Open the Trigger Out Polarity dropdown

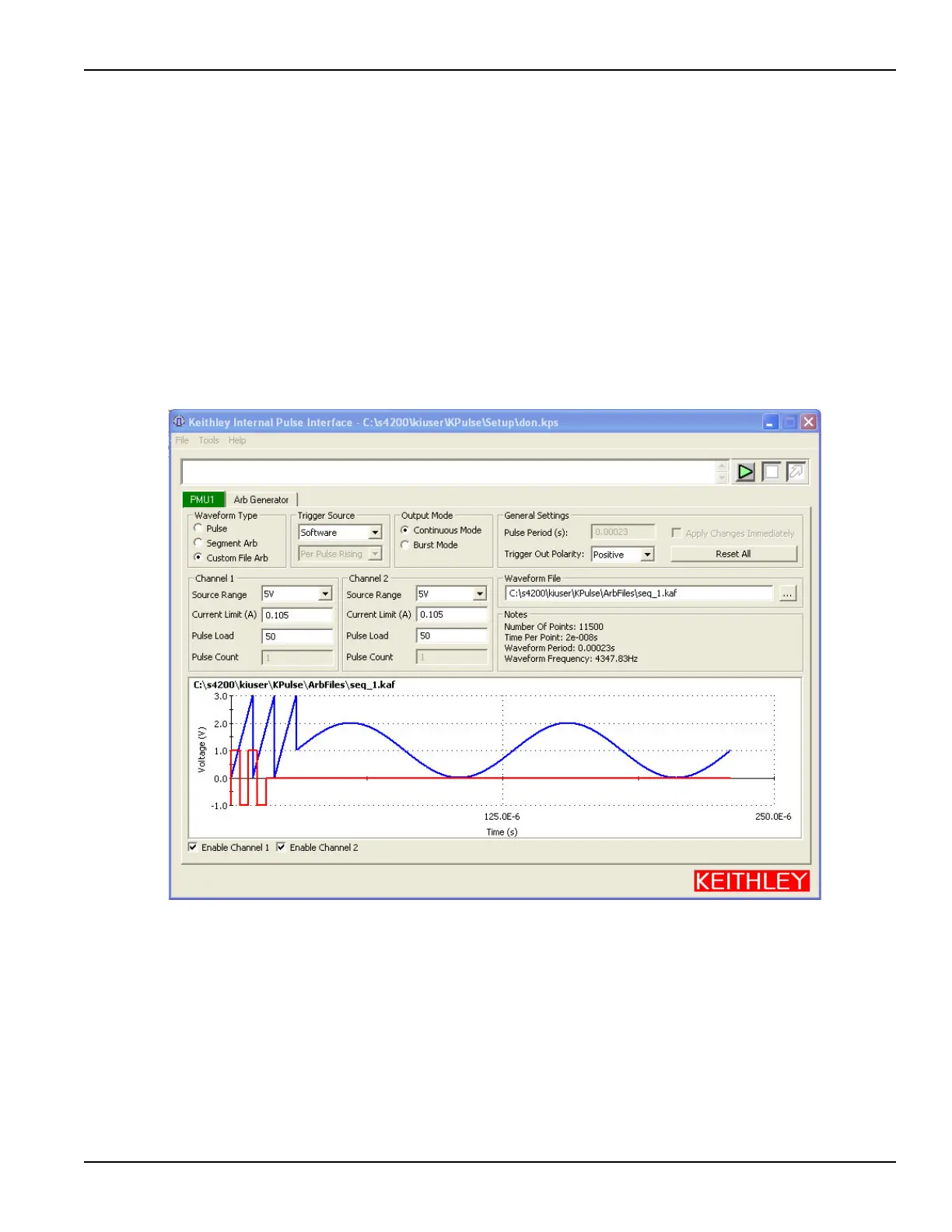tap(647, 555)
